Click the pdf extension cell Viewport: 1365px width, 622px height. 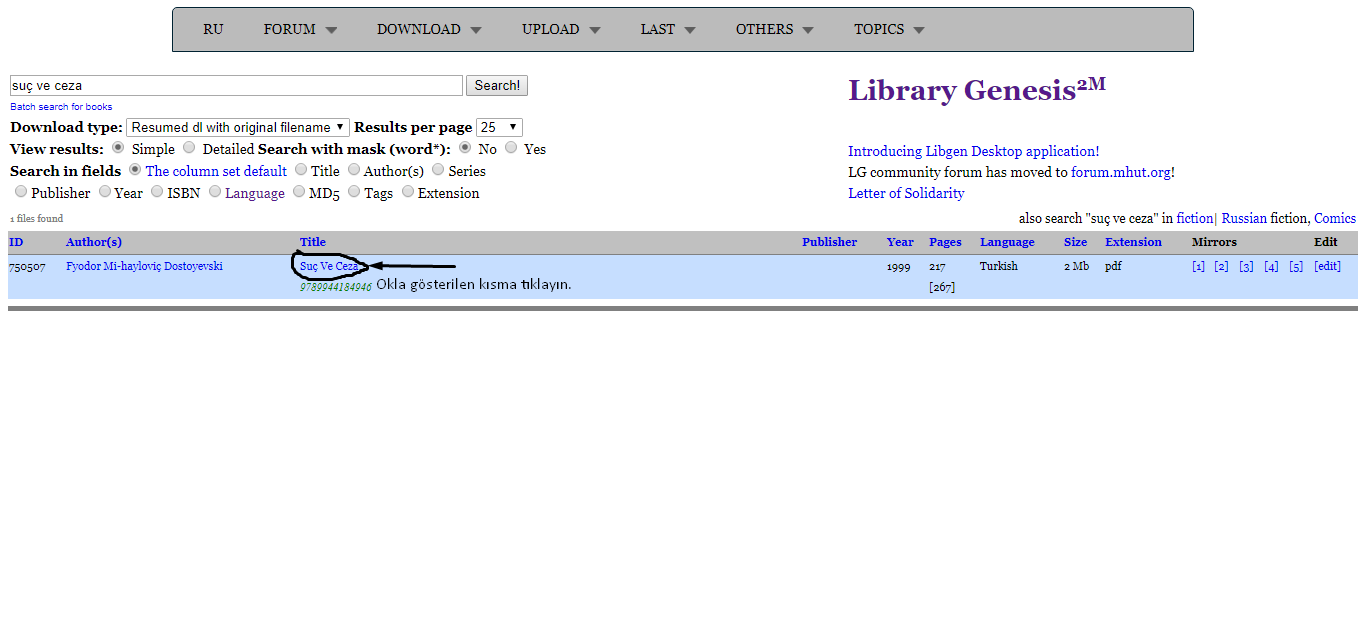(x=1114, y=266)
